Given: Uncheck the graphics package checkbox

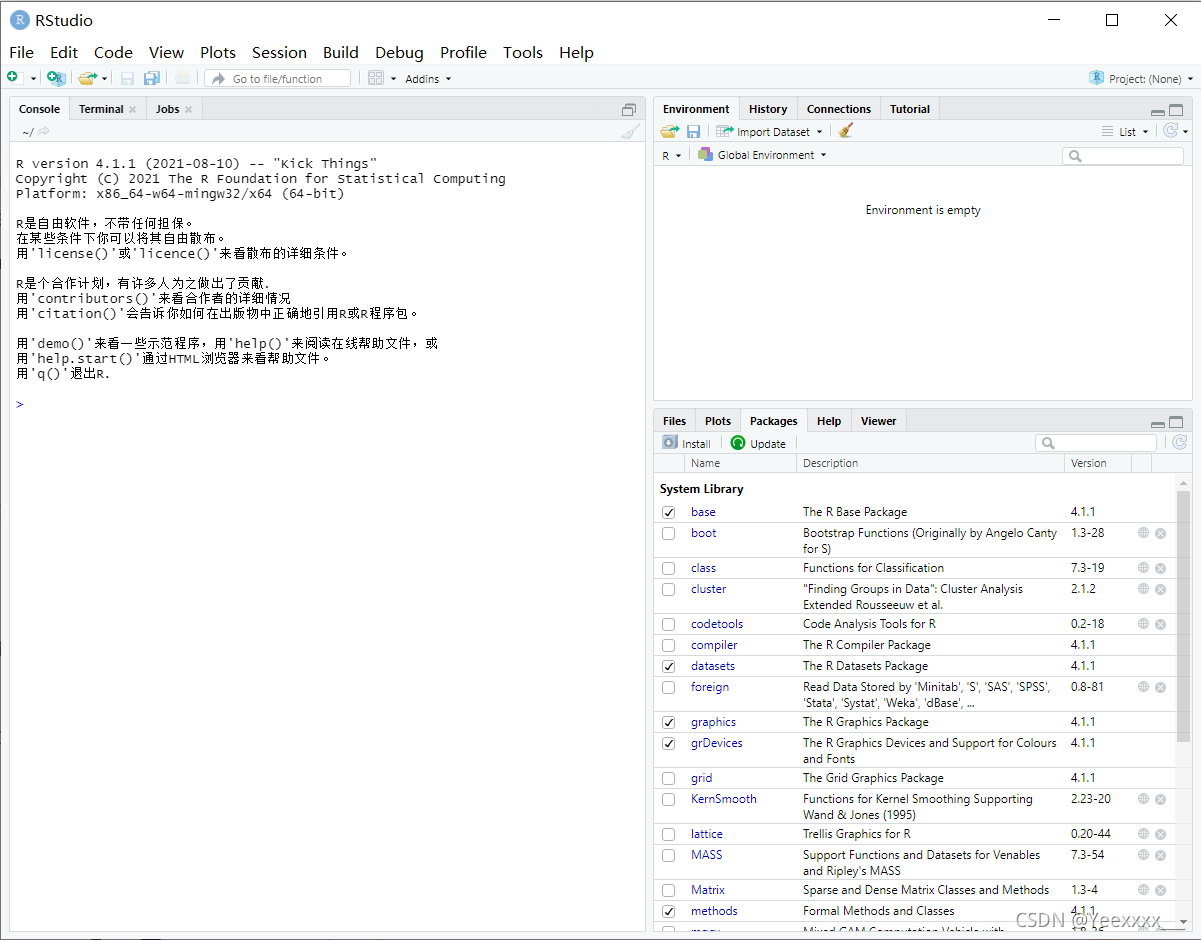Looking at the screenshot, I should click(x=669, y=722).
